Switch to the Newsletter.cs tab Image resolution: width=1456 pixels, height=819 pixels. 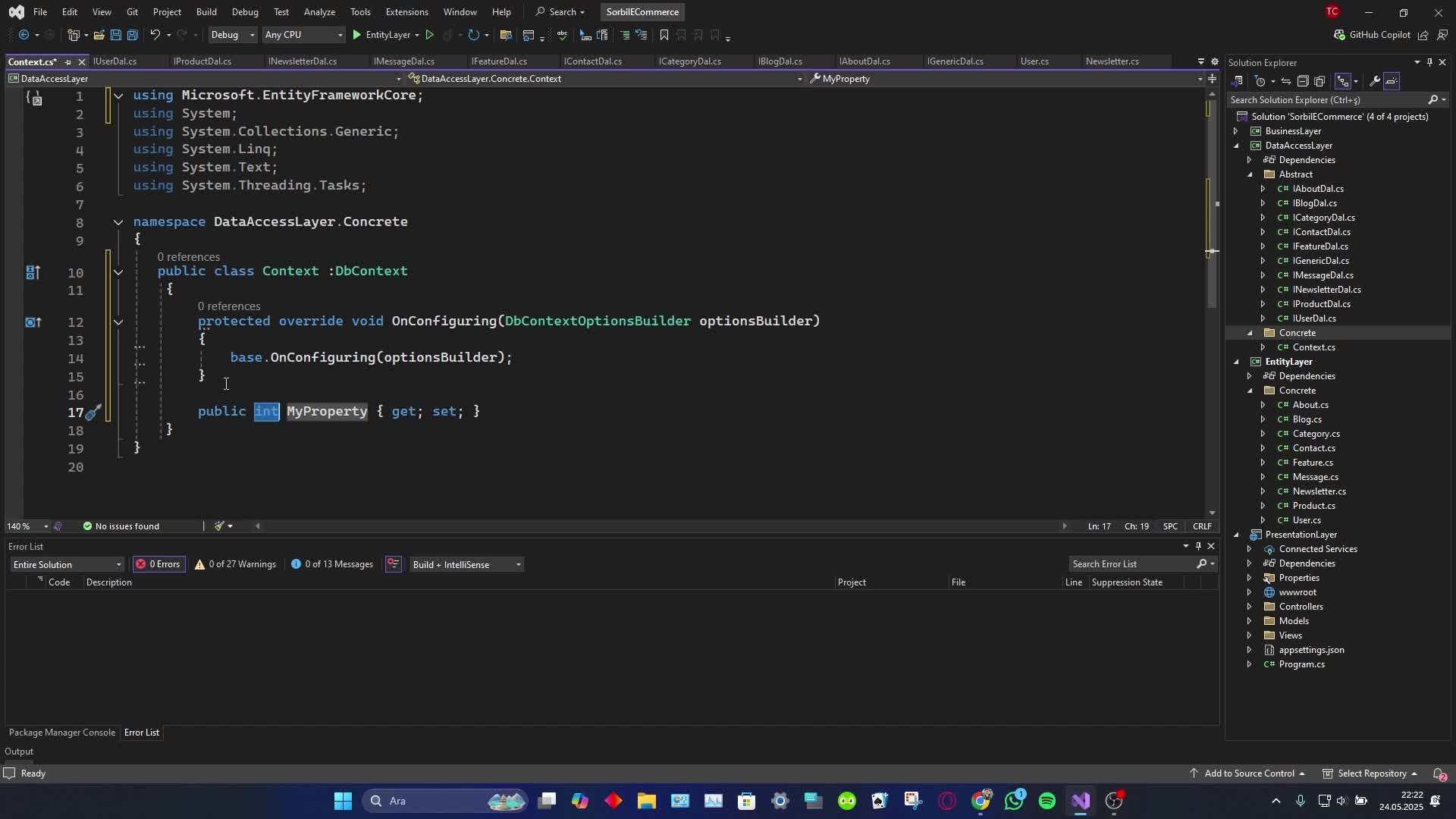(1112, 61)
